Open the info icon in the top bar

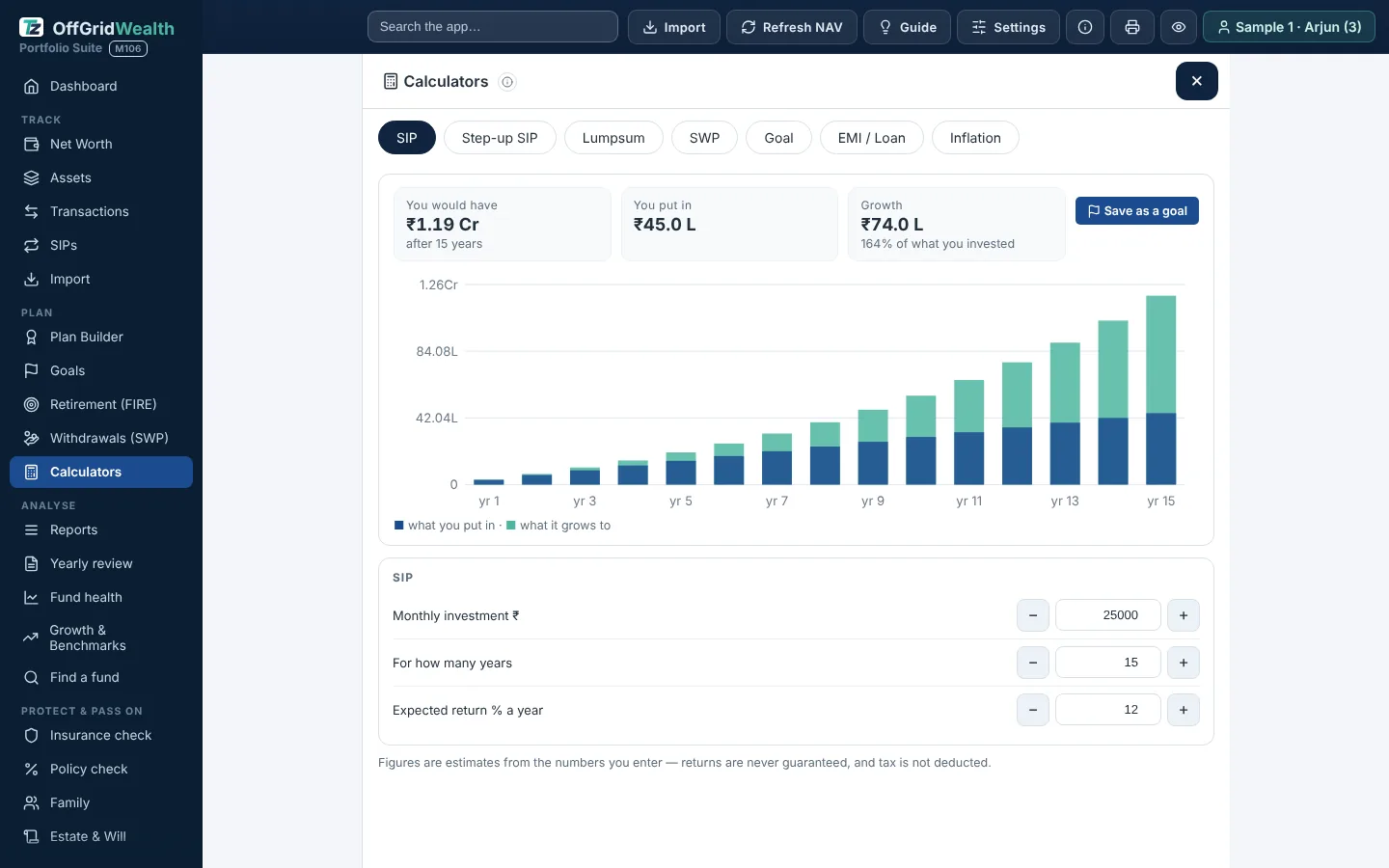(1085, 27)
